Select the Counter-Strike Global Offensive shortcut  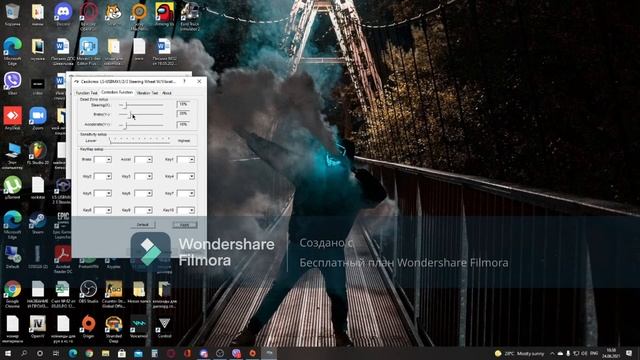pos(114,294)
